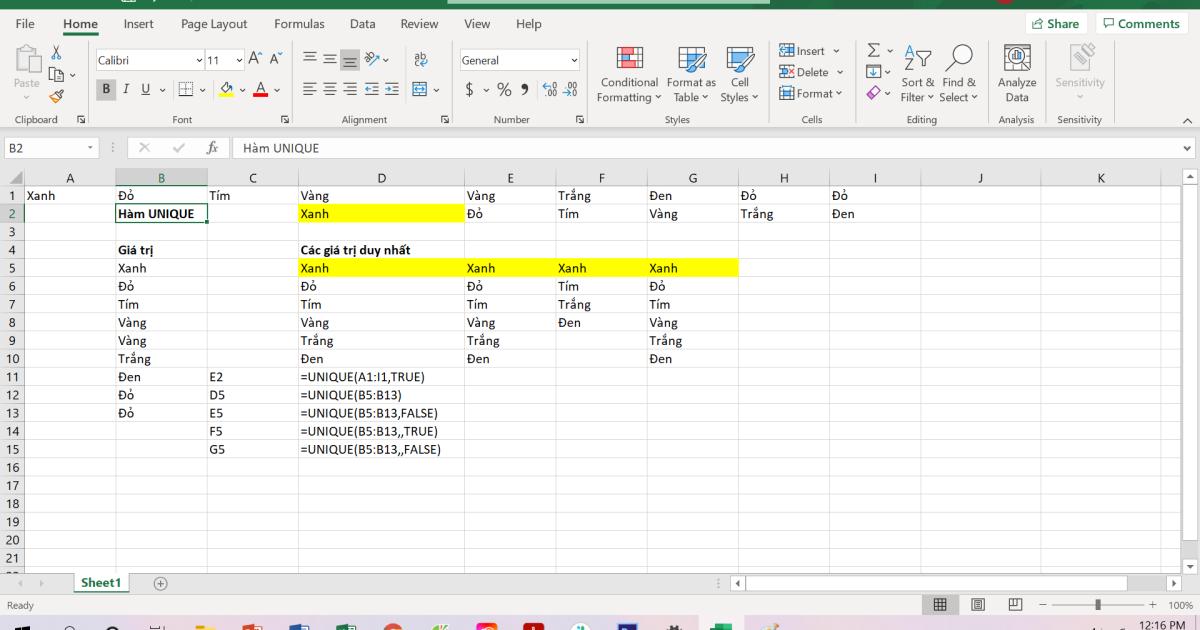This screenshot has width=1200, height=630.
Task: Apply Conditional Formatting
Action: [628, 72]
